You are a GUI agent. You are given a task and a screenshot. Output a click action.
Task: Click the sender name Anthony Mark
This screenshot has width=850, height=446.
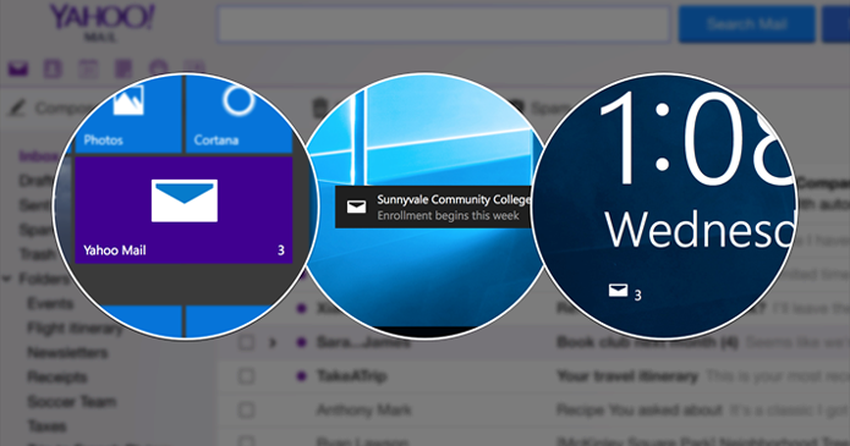pos(364,410)
